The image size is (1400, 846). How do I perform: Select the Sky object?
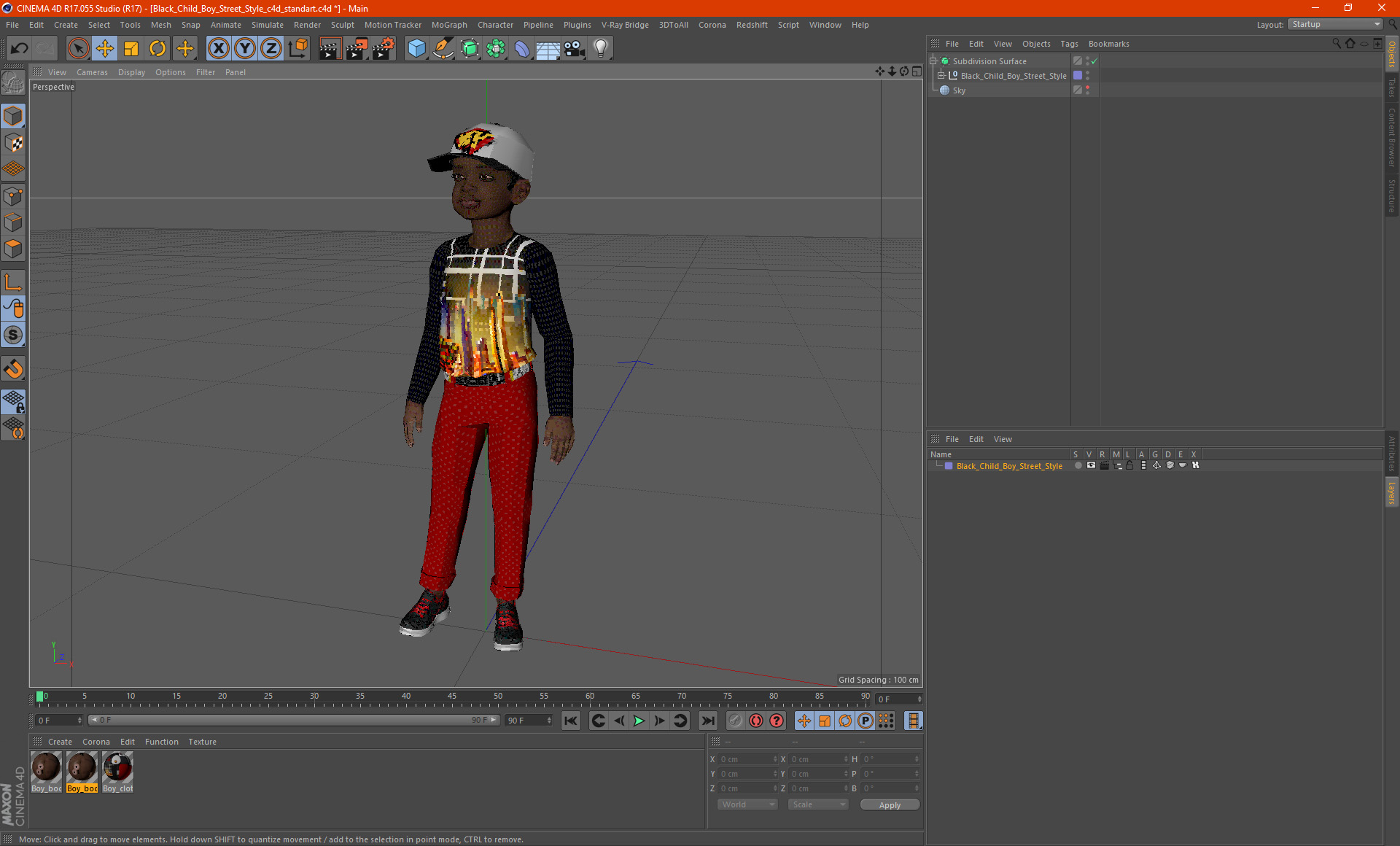[x=959, y=90]
